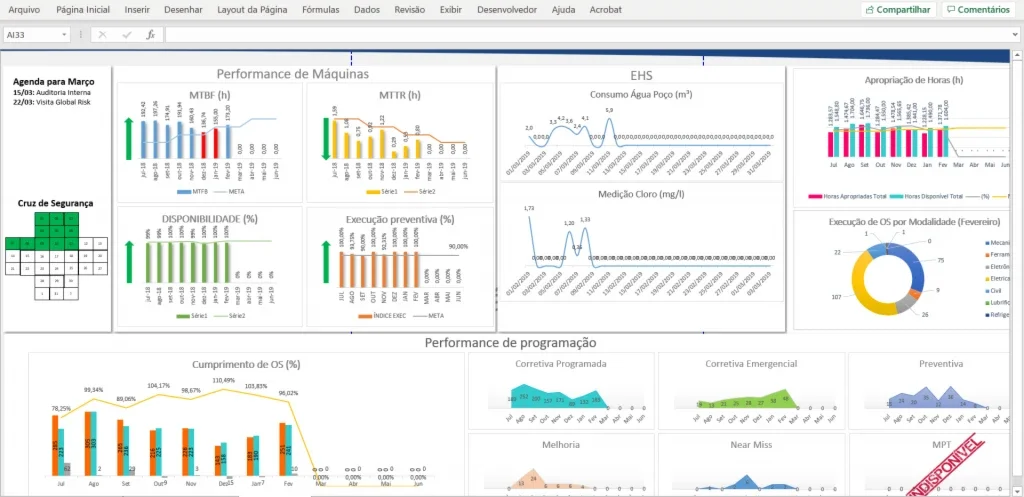Select the Execução preventiva (%) chart title
1024x497 pixels.
[x=400, y=219]
